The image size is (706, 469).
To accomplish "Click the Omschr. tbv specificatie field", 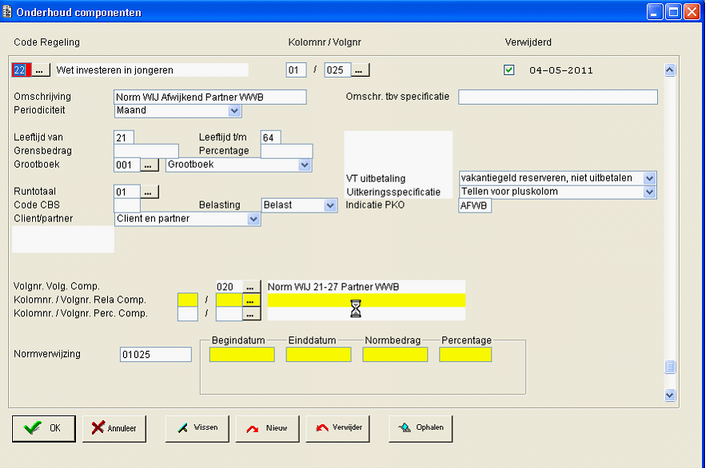I will click(x=558, y=97).
